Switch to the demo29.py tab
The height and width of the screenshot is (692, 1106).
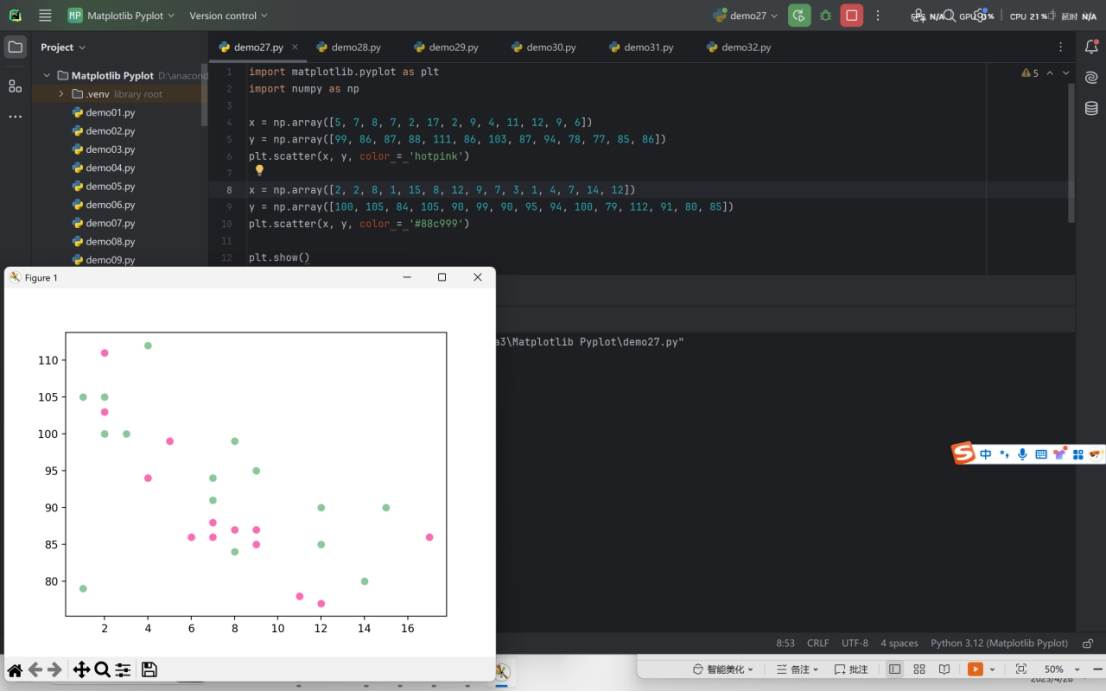(x=446, y=47)
